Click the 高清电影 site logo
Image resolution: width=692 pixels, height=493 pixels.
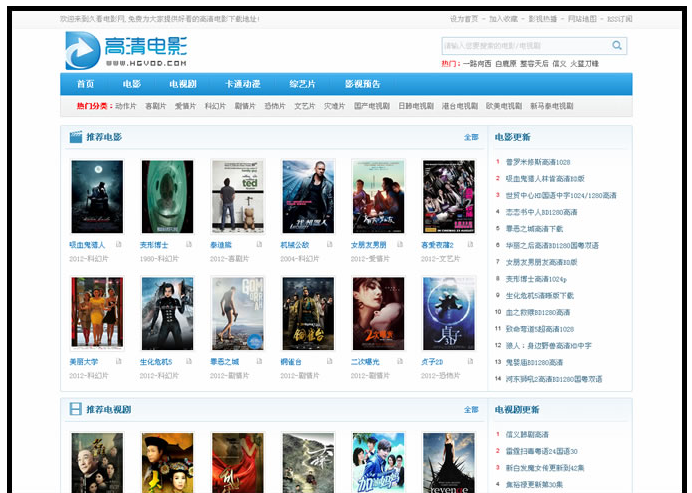[x=126, y=50]
